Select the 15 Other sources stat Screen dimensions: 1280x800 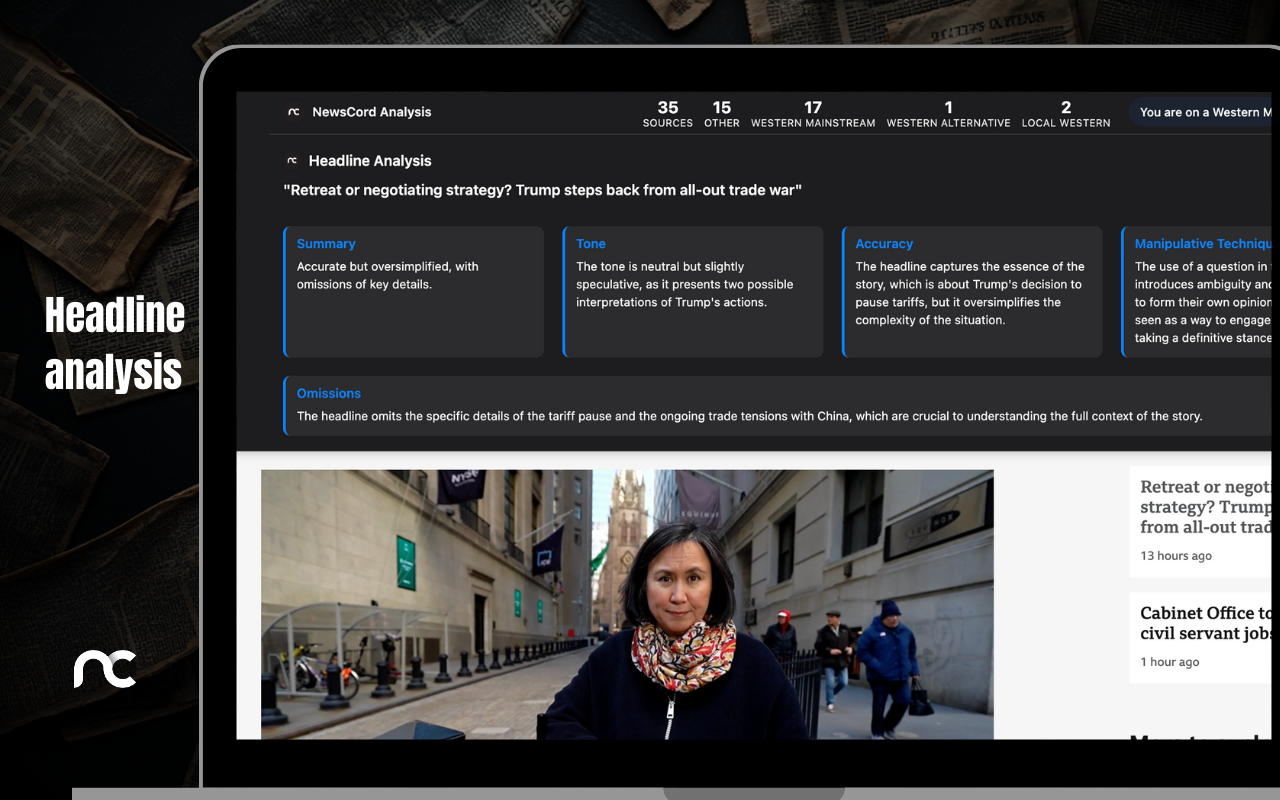(x=722, y=114)
